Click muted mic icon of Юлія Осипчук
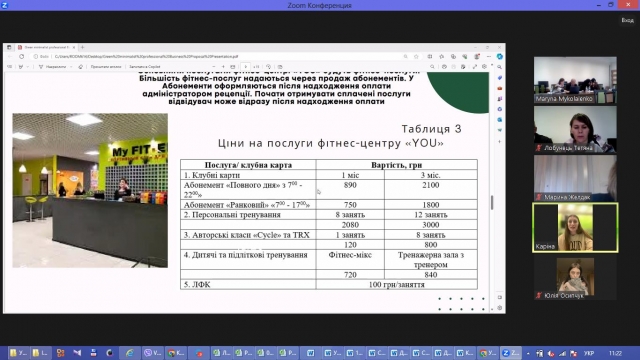This screenshot has width=640, height=360. click(538, 296)
